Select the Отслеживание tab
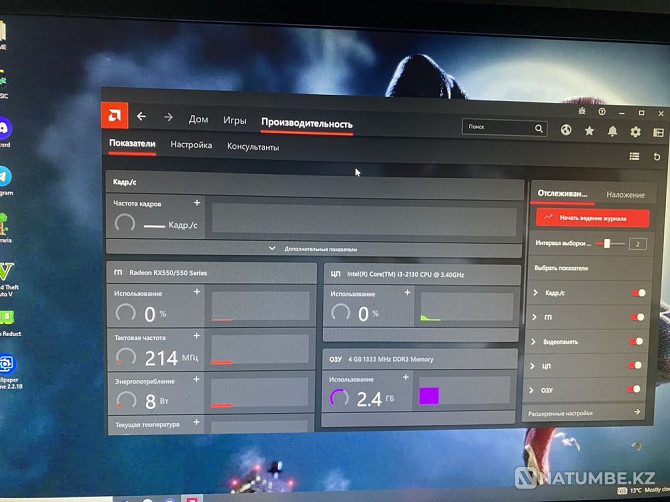 coord(562,194)
